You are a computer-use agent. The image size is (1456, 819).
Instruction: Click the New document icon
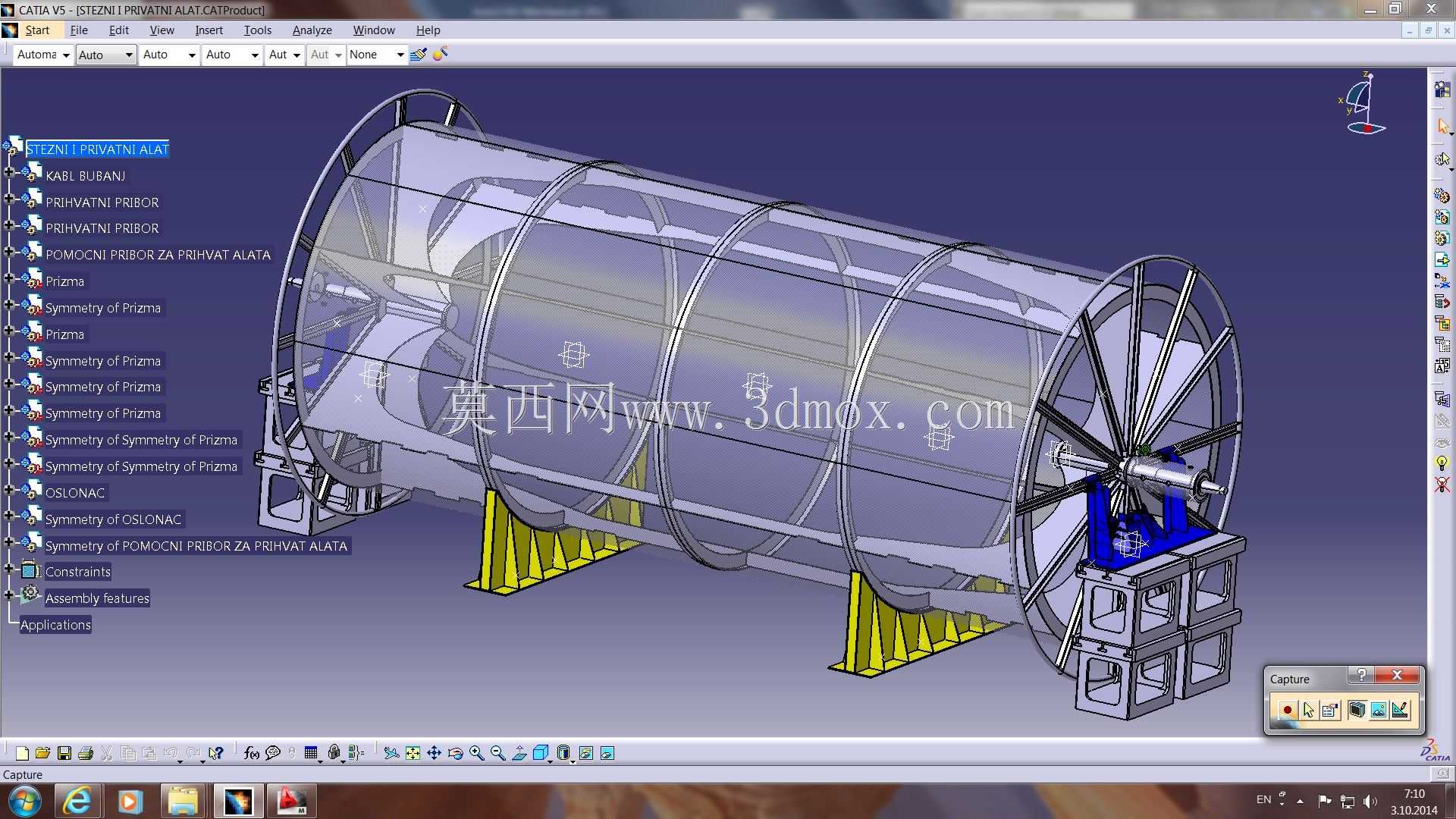click(22, 753)
